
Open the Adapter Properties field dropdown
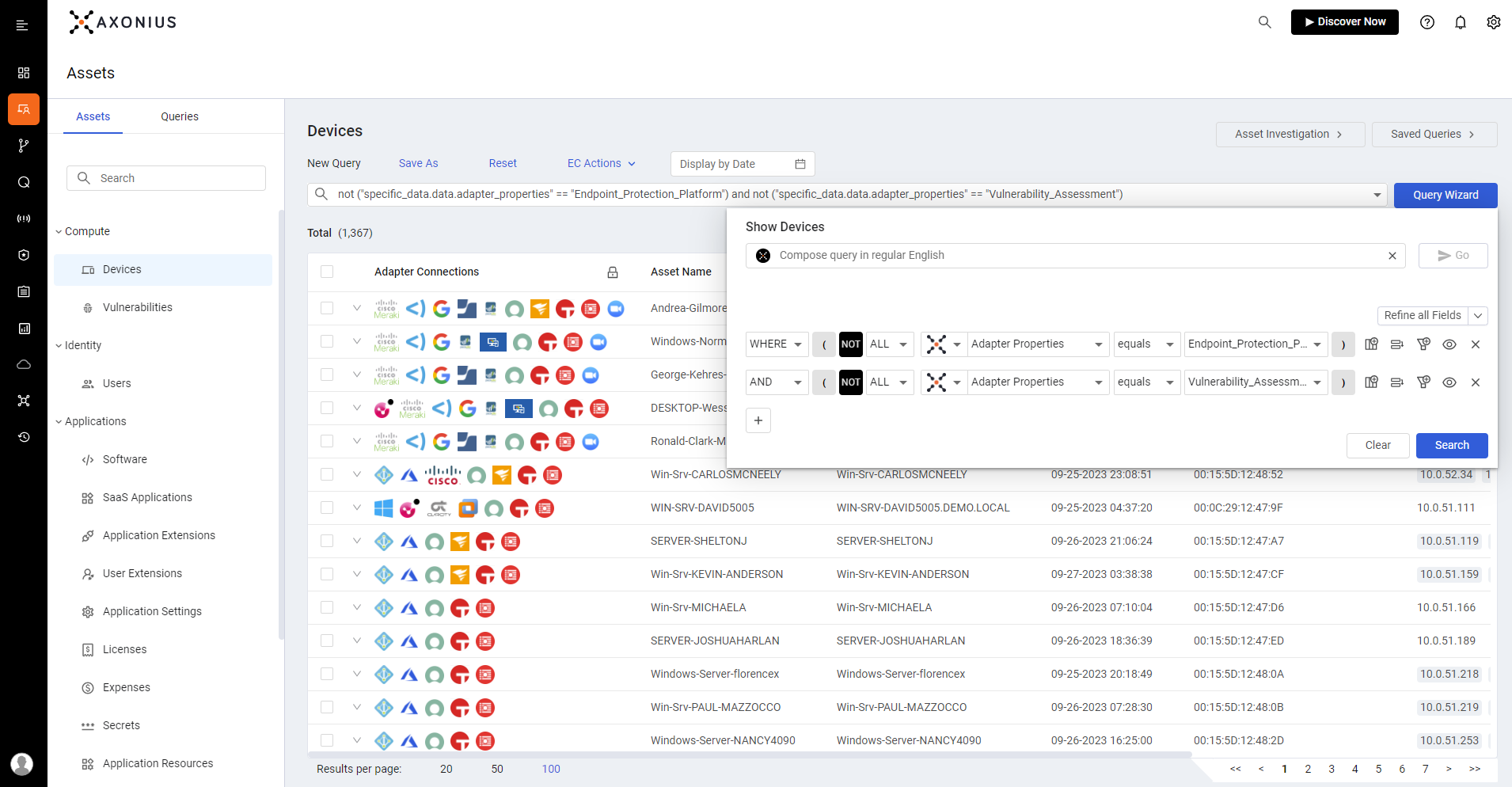pyautogui.click(x=1038, y=344)
